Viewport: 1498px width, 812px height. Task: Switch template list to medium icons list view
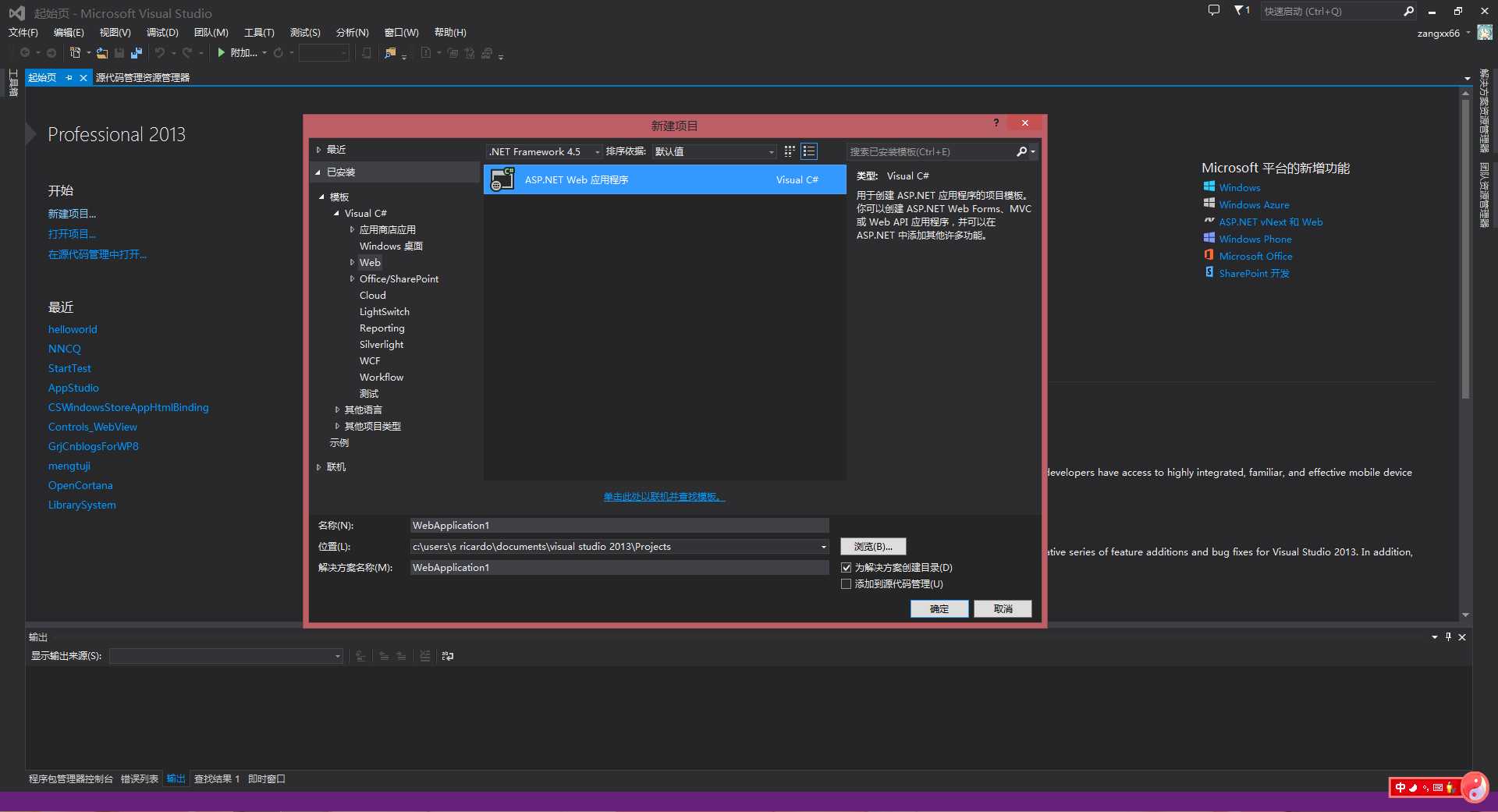coord(809,151)
